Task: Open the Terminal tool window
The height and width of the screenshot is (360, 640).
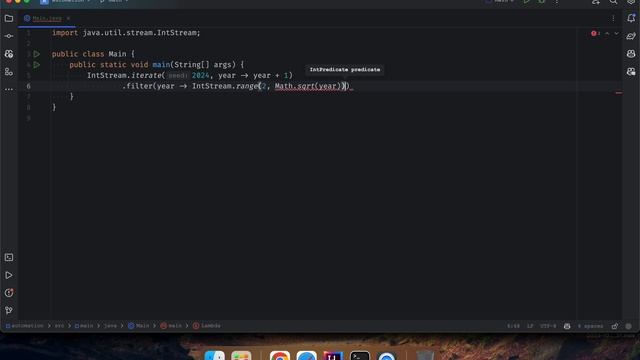Action: click(x=9, y=258)
